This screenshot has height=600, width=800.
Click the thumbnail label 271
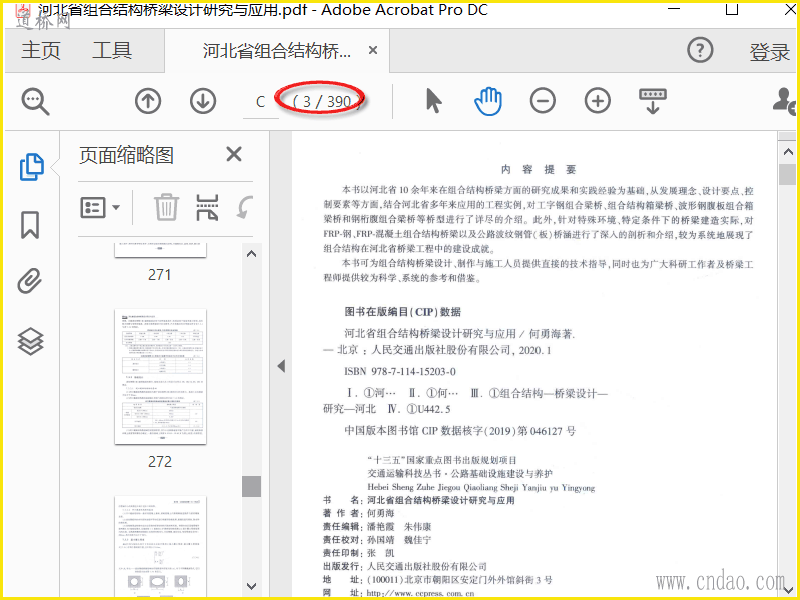coord(160,275)
